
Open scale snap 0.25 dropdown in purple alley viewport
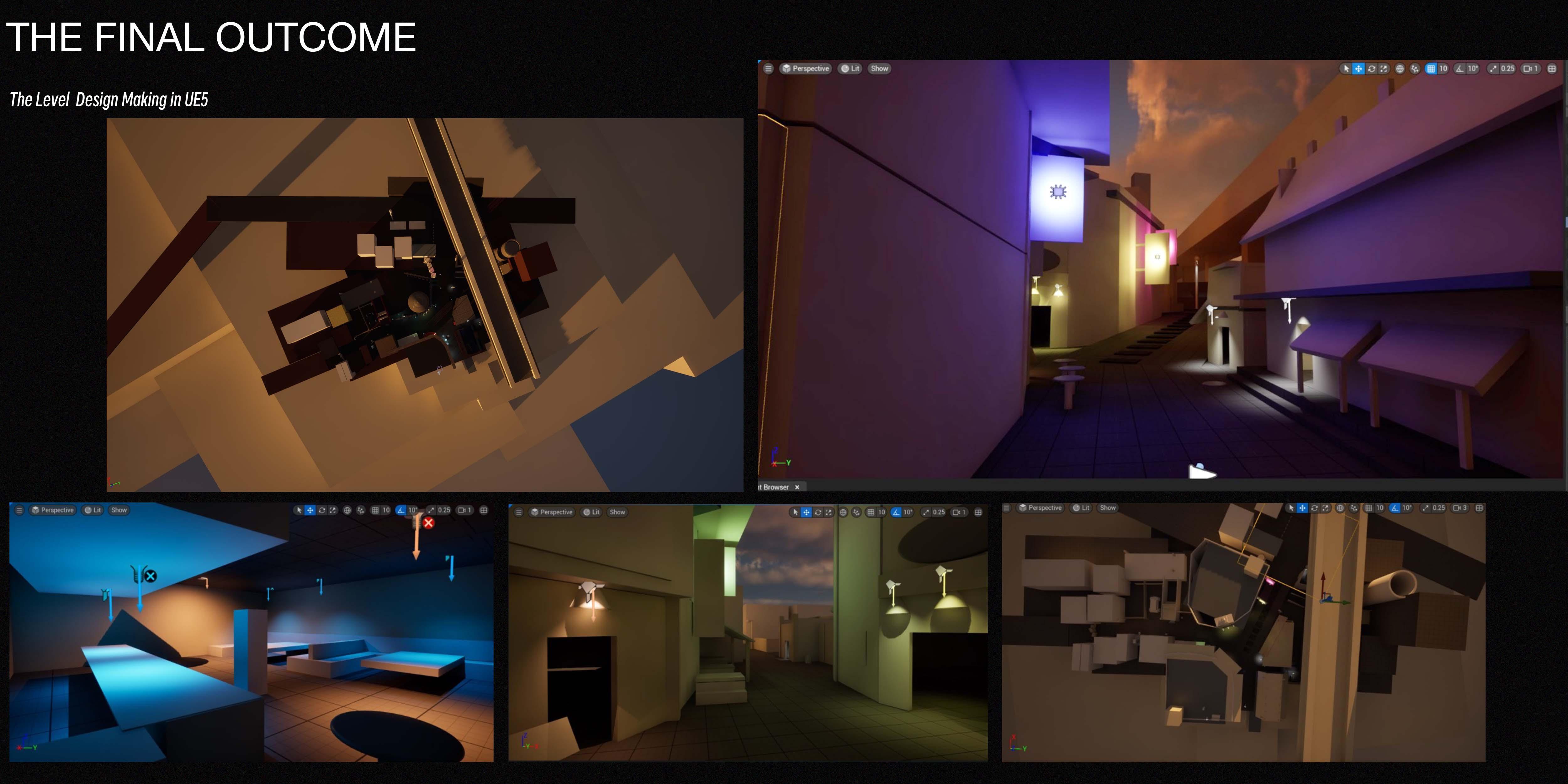click(1507, 69)
